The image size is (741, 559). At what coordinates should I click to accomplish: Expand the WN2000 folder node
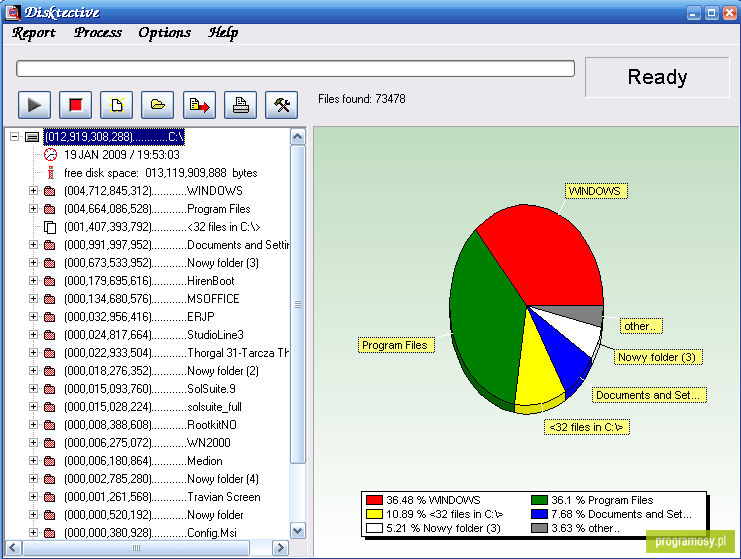click(x=33, y=442)
